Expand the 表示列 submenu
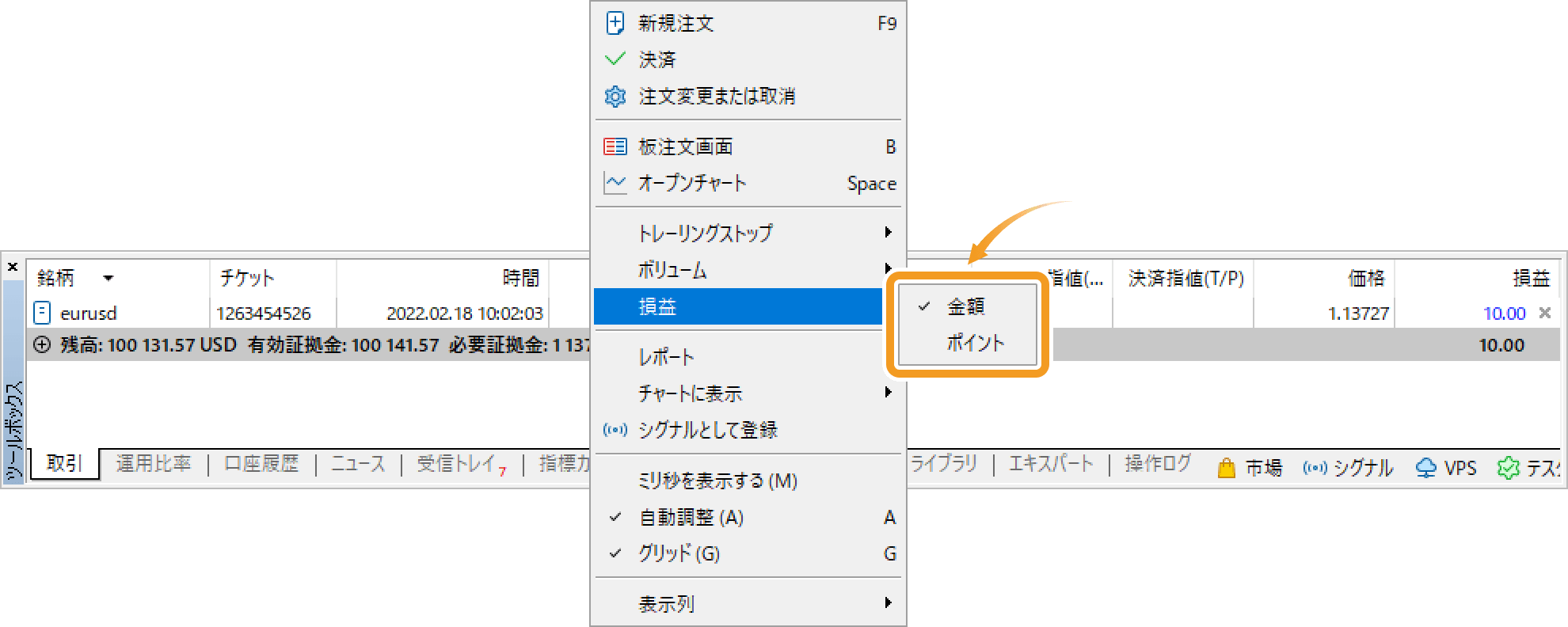 tap(748, 603)
